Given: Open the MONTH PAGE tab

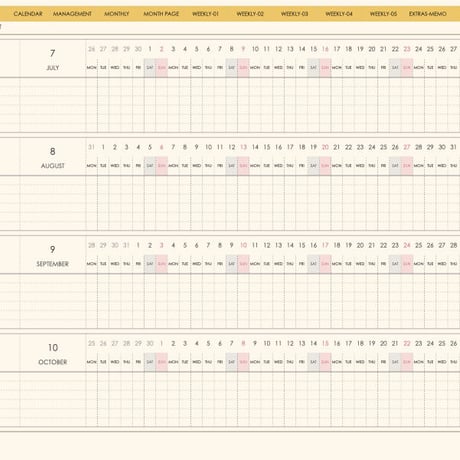Looking at the screenshot, I should click(161, 14).
